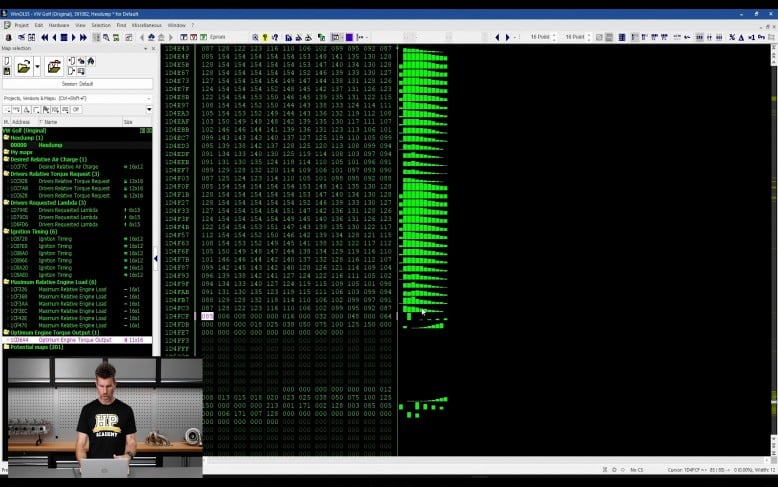Click the Off filter button in map list toolbar
Image resolution: width=778 pixels, height=487 pixels.
[76, 110]
